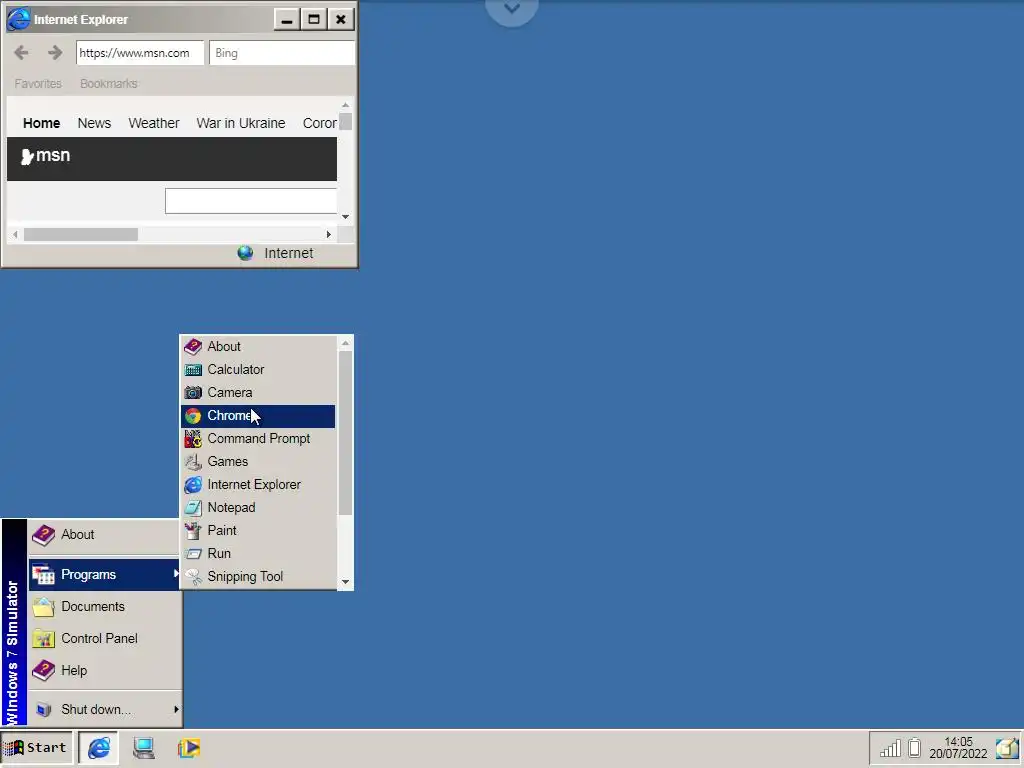The height and width of the screenshot is (768, 1024).
Task: Click the Snipping Tool scissors icon
Action: click(193, 577)
